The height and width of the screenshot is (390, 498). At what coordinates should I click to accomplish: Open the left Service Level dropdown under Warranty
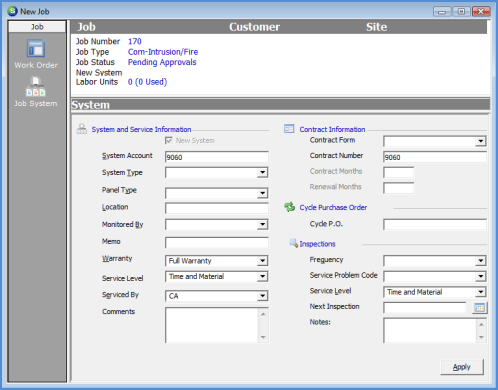[263, 276]
